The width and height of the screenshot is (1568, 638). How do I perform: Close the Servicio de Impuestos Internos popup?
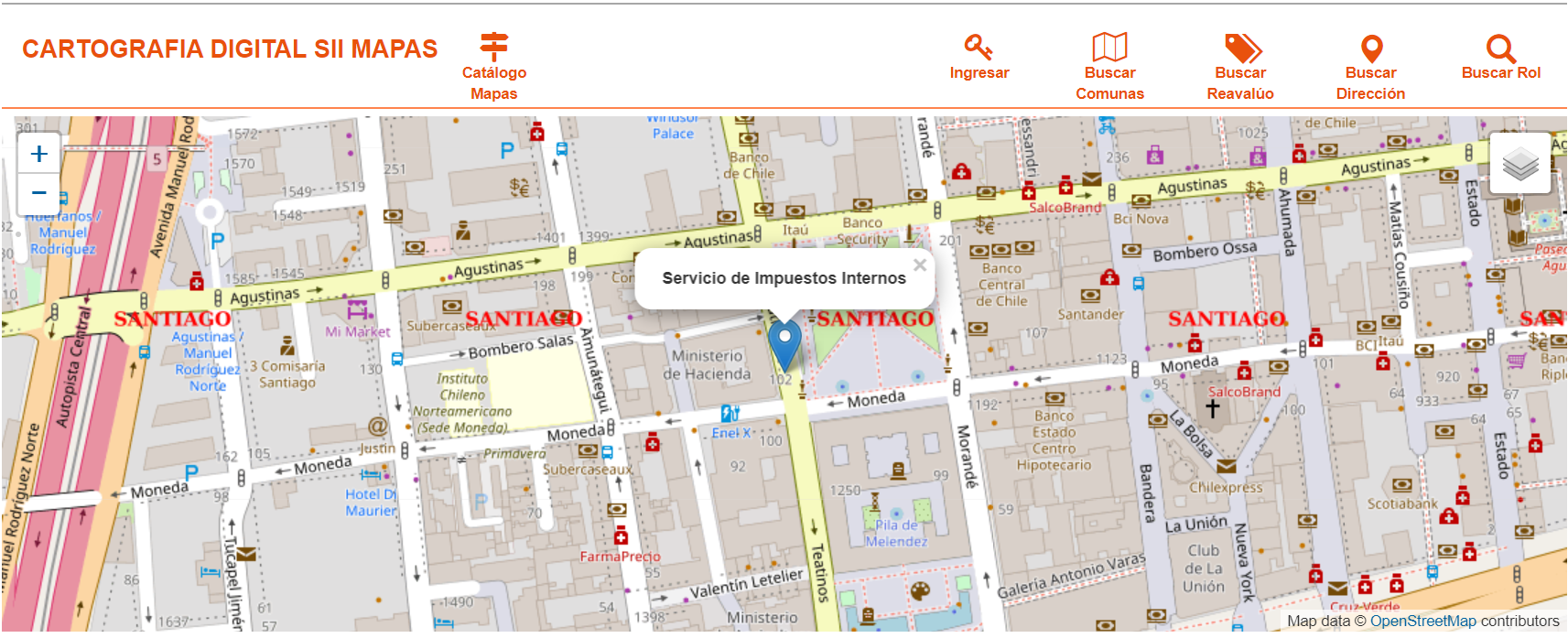(x=919, y=265)
